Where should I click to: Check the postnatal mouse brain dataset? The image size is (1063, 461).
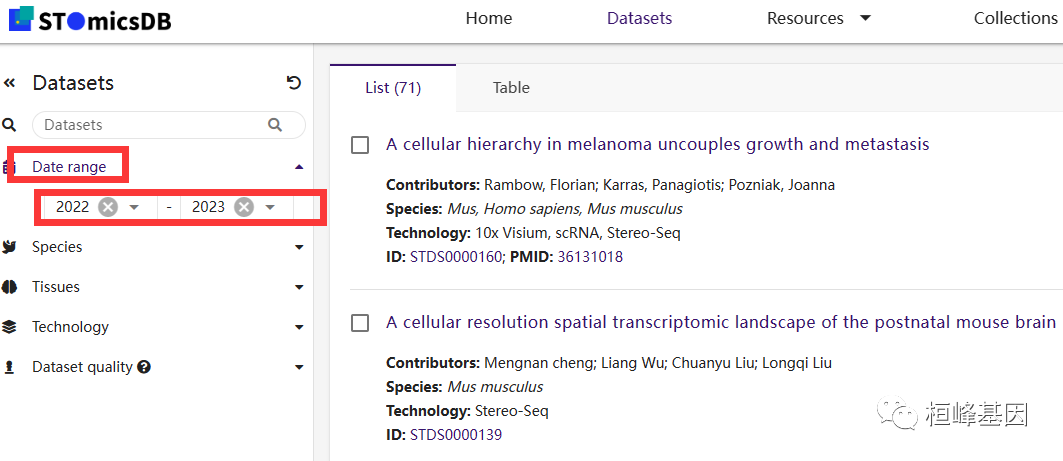(x=360, y=323)
